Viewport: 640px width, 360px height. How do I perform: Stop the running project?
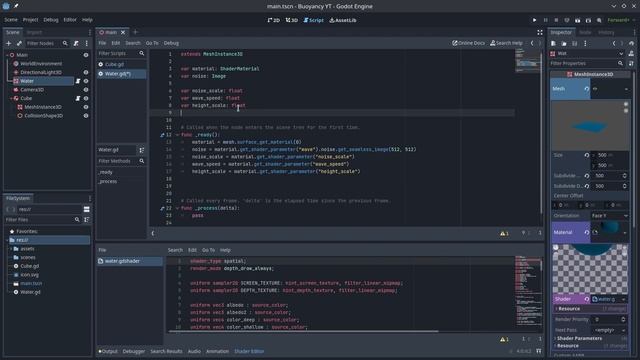point(556,20)
